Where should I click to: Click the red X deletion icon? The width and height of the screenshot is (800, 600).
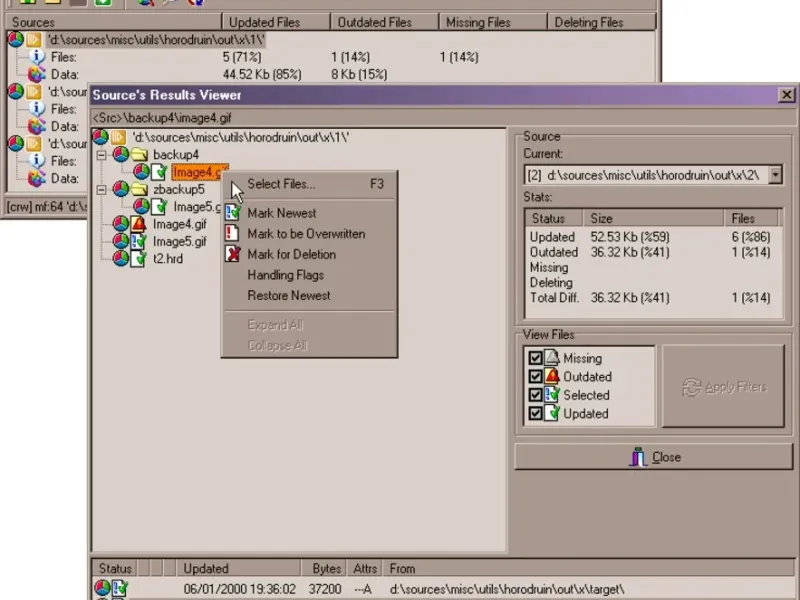pyautogui.click(x=233, y=254)
